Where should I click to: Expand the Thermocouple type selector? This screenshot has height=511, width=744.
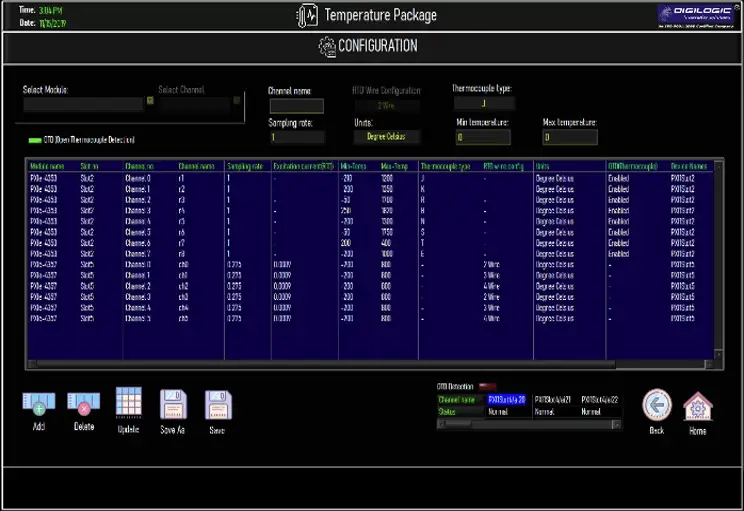(x=484, y=103)
